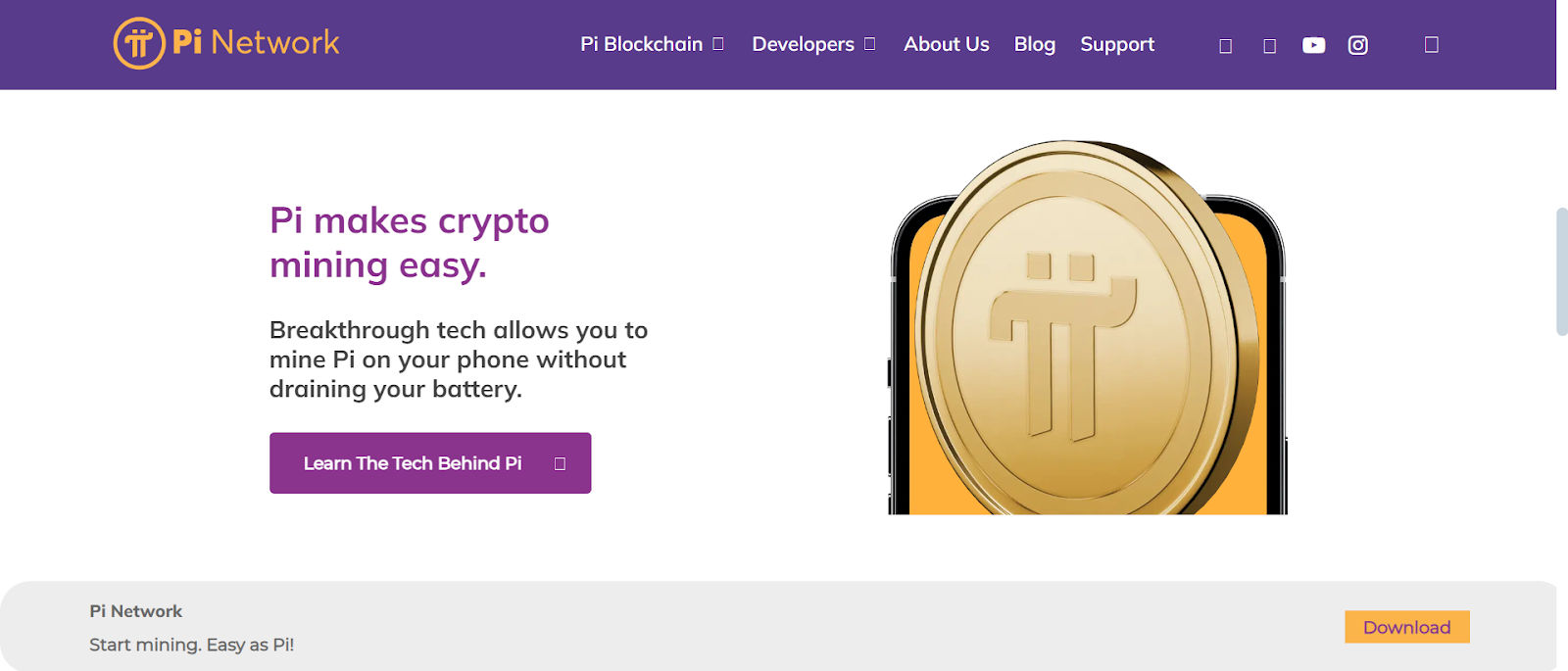Open the Blog section
The width and height of the screenshot is (1568, 671).
(x=1035, y=44)
